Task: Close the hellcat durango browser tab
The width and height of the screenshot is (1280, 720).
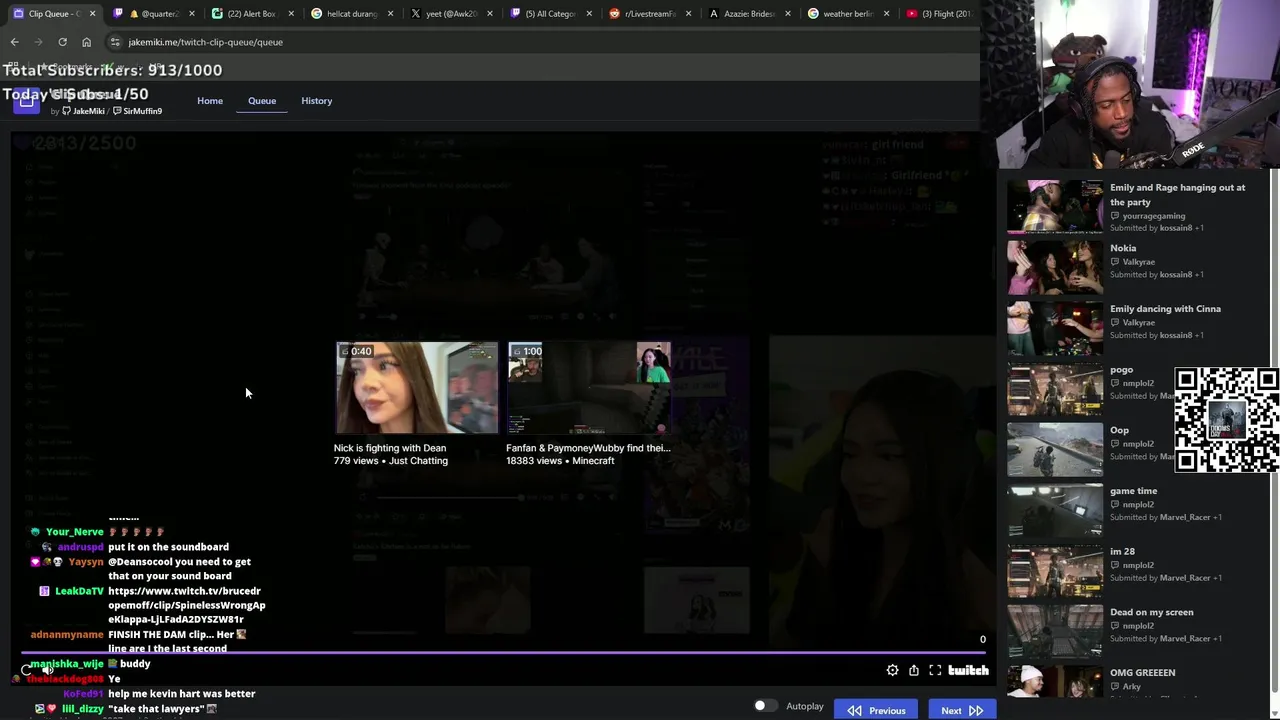Action: click(390, 14)
